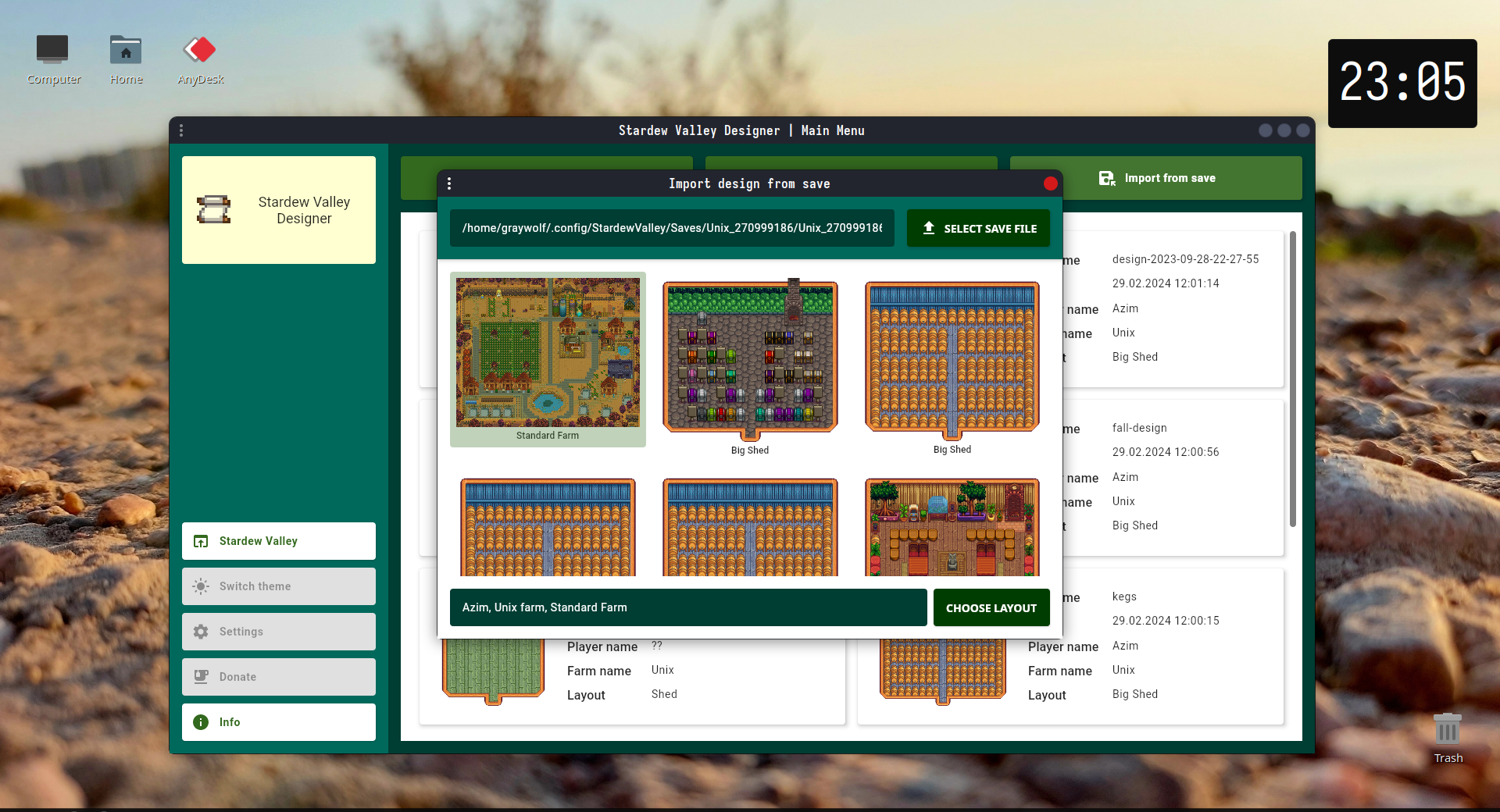Viewport: 1500px width, 812px height.
Task: Open the import dialog three-dot menu
Action: pyautogui.click(x=449, y=183)
